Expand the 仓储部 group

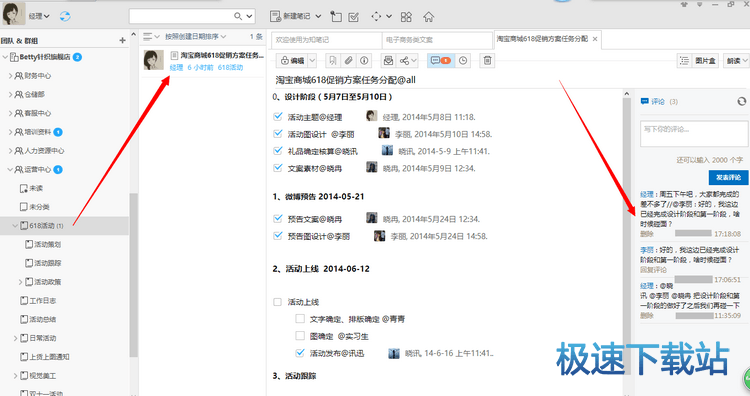click(10, 94)
